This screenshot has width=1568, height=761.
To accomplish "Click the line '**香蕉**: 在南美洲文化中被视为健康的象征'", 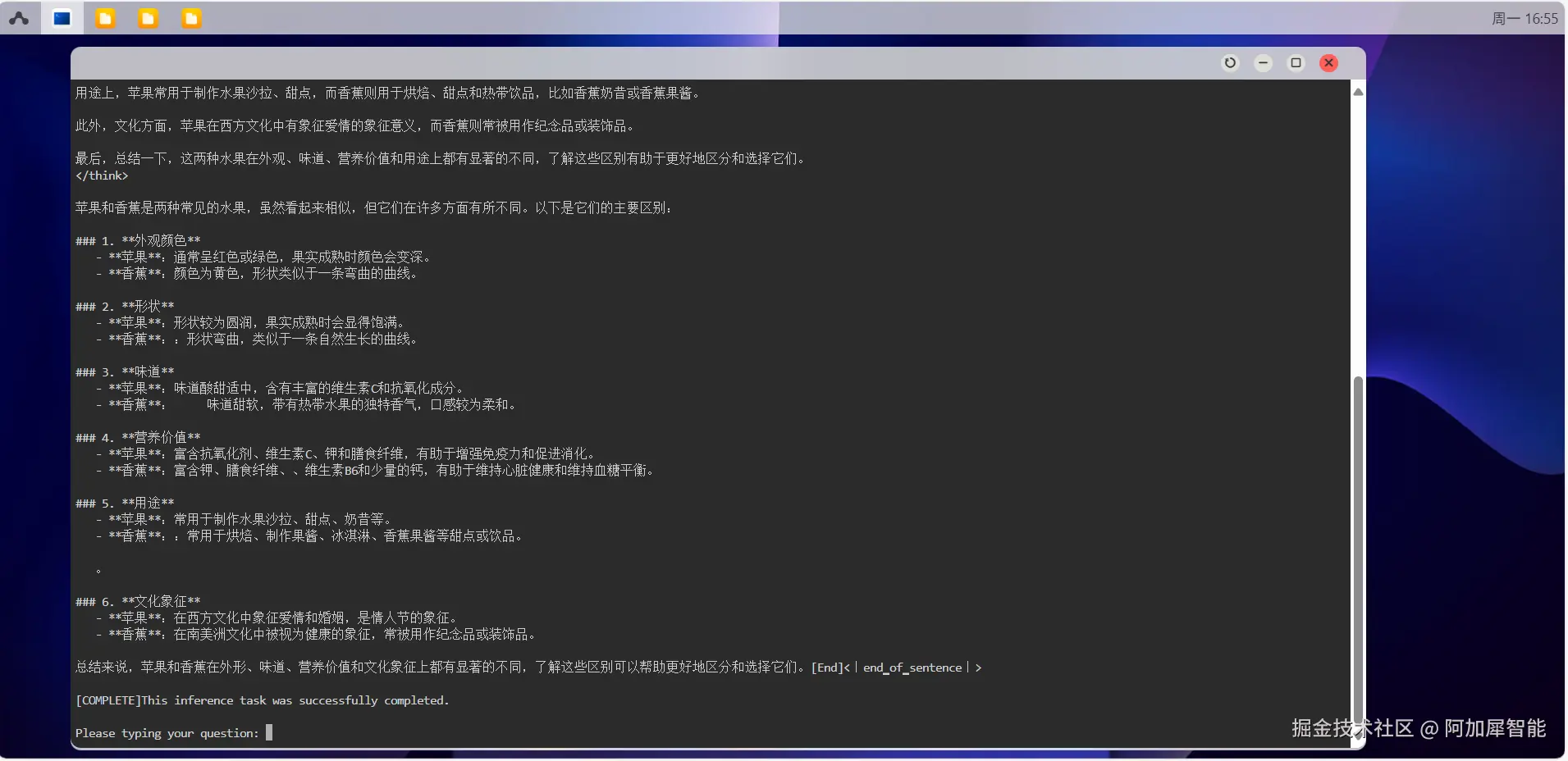I will [317, 634].
